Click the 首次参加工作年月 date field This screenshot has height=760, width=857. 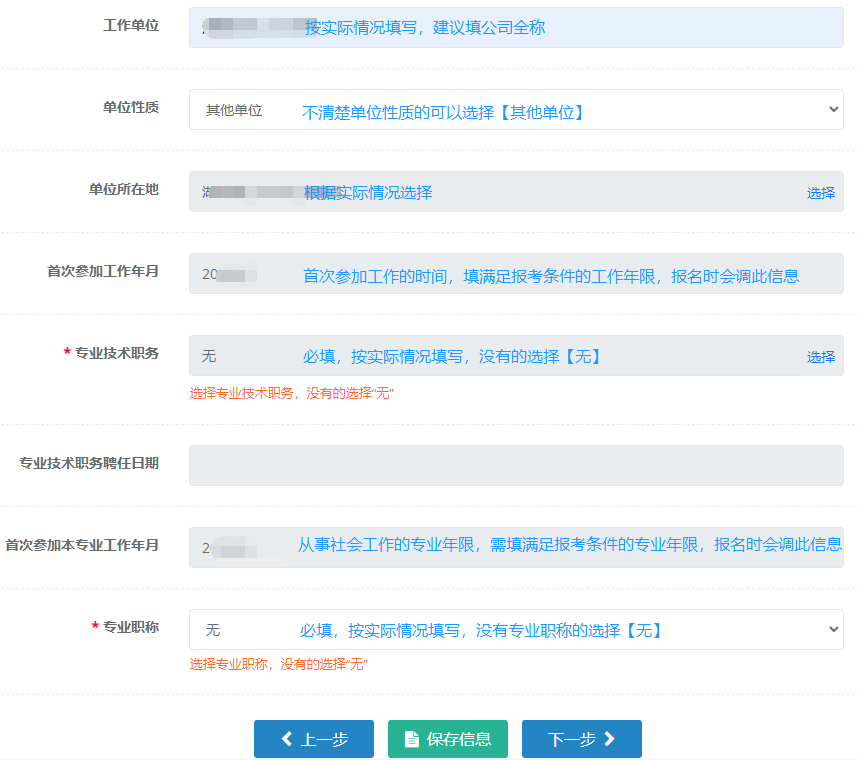(x=515, y=274)
